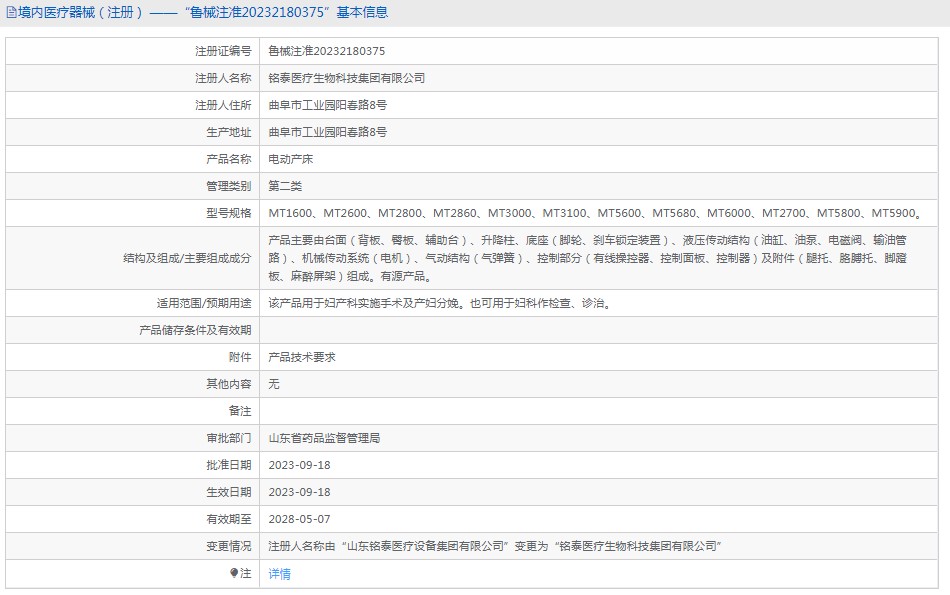Image resolution: width=950 pixels, height=595 pixels.
Task: Click the document icon beside the page title
Action: [x=12, y=12]
